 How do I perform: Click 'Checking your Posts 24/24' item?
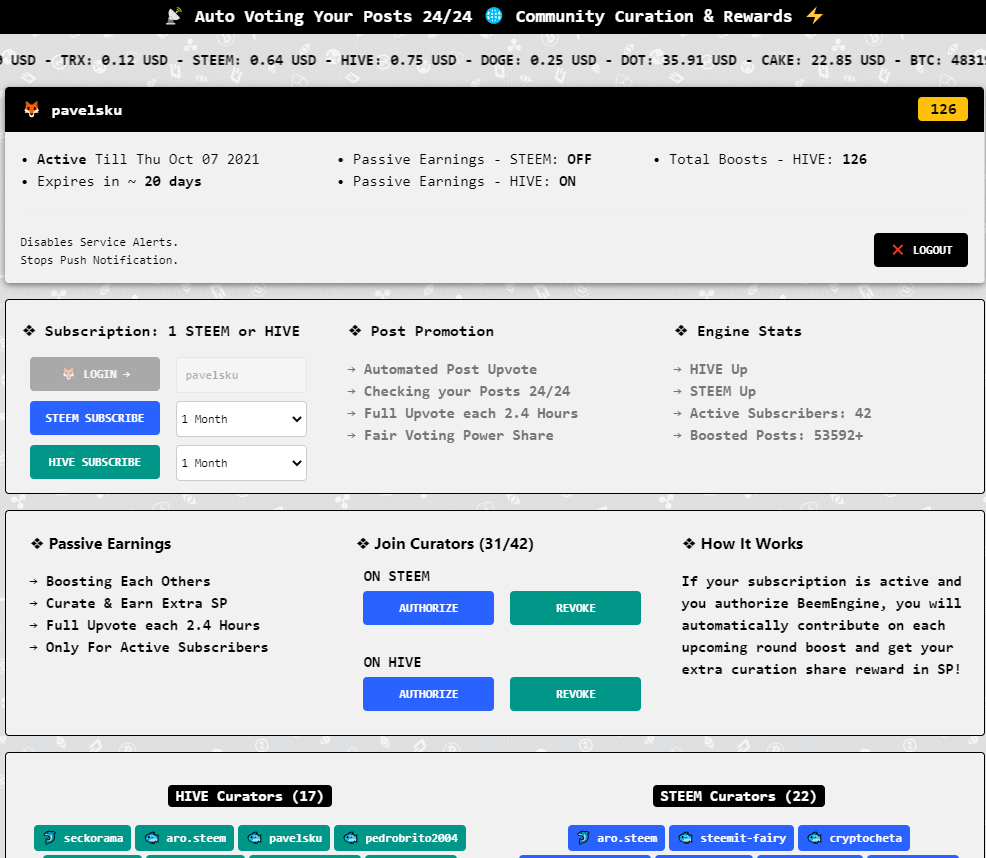[x=467, y=391]
